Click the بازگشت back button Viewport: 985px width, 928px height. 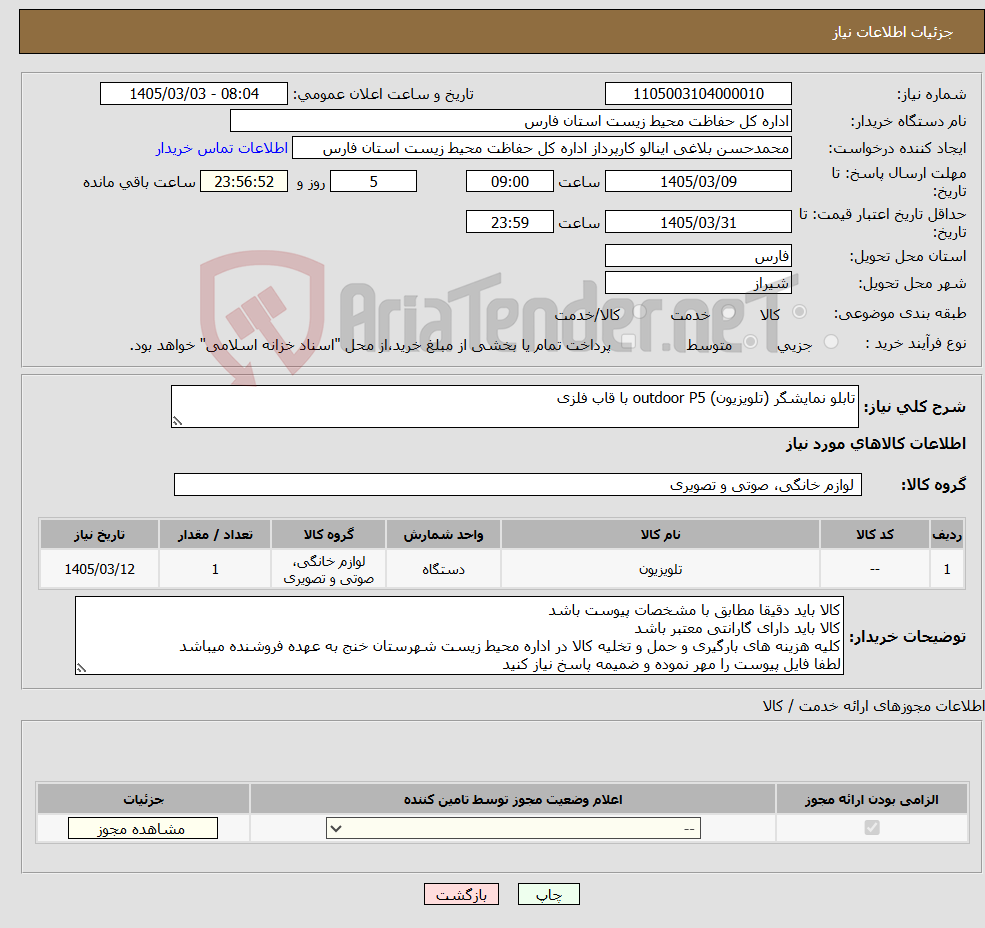tap(461, 895)
